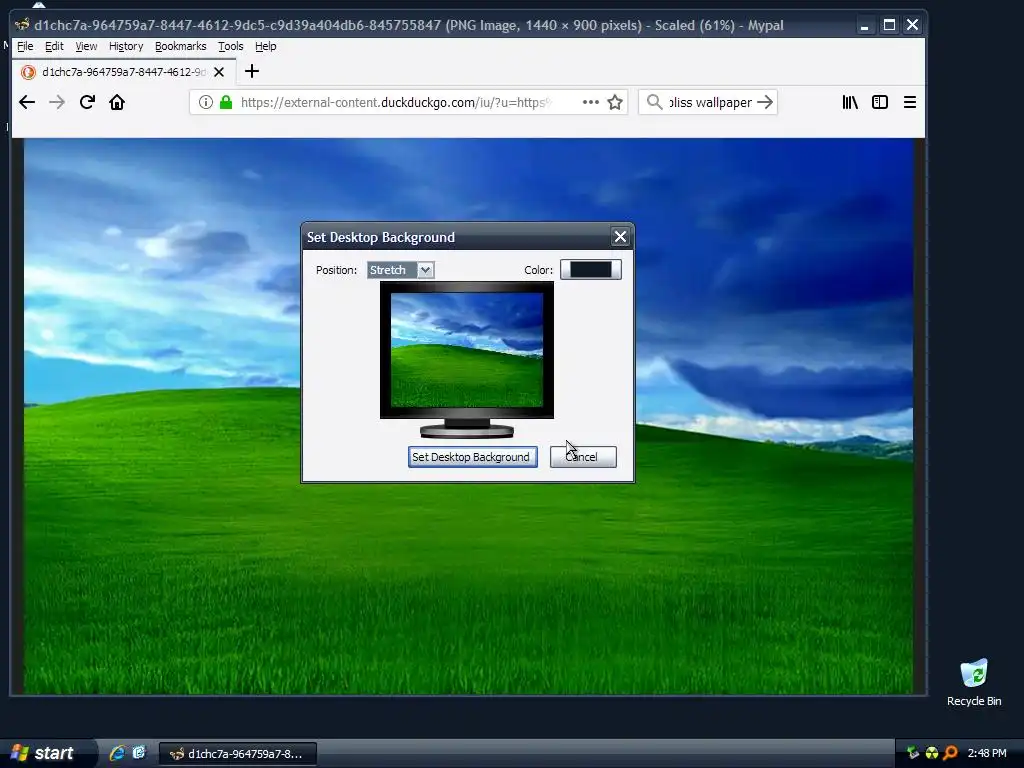Click the yellow shield tray icon

[x=932, y=753]
